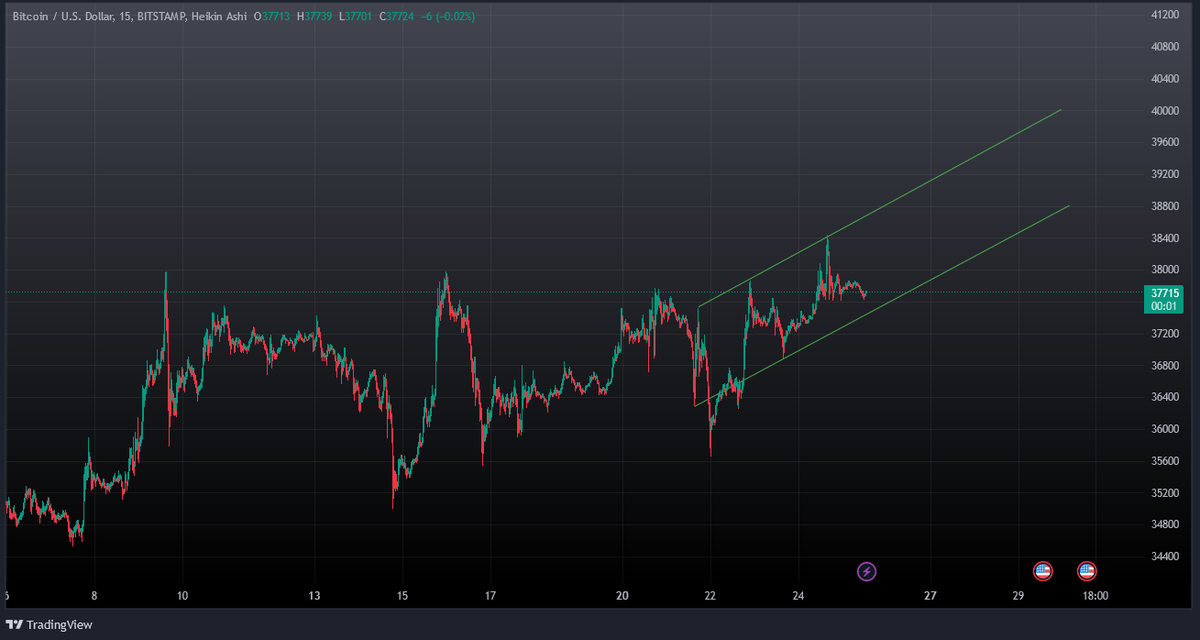Click date 15 on the time axis
Screen dimensions: 1200x640
click(x=402, y=596)
